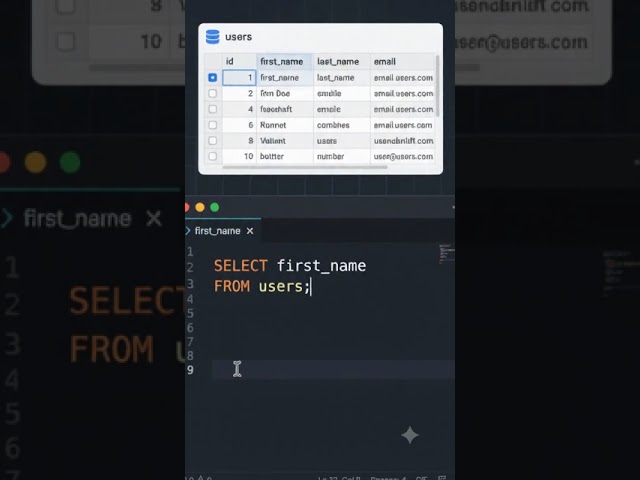Click 'users;' in the query editor
The image size is (640, 480).
pyautogui.click(x=284, y=286)
